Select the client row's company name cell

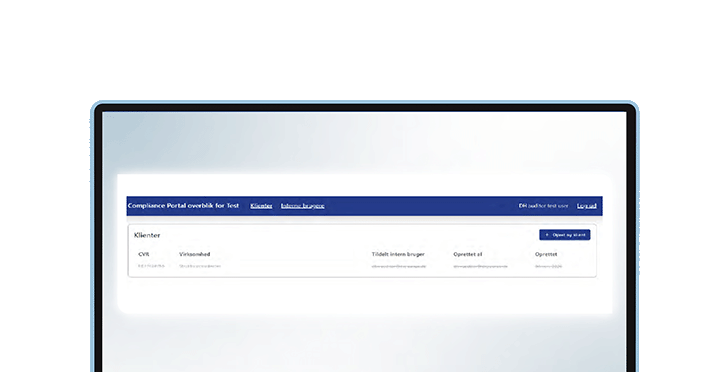200,266
